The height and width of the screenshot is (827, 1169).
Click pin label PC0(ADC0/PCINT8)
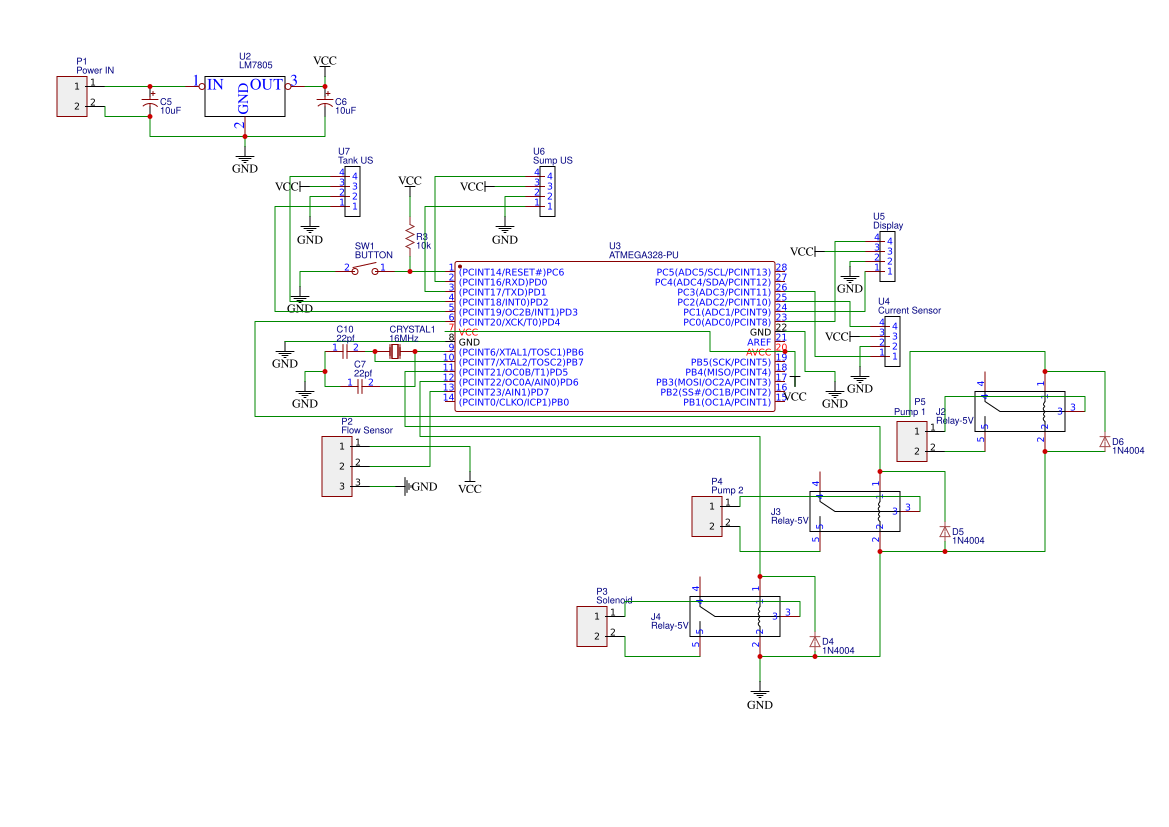727,322
